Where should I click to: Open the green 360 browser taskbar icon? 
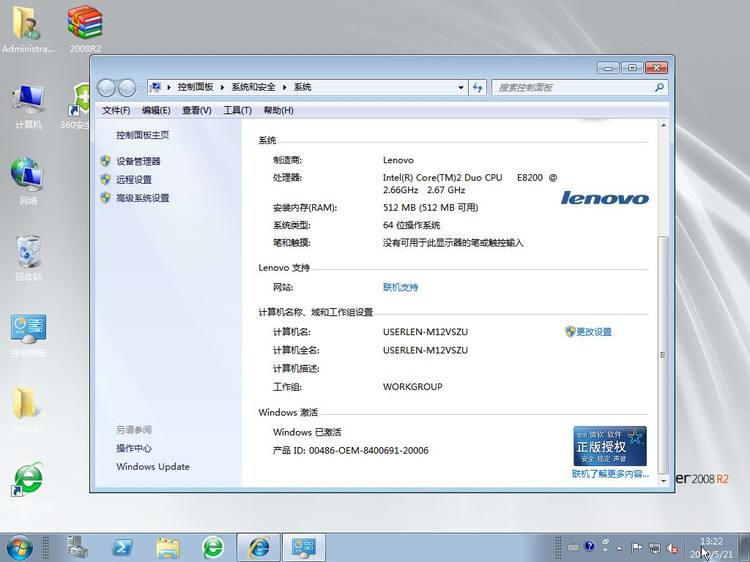(213, 547)
